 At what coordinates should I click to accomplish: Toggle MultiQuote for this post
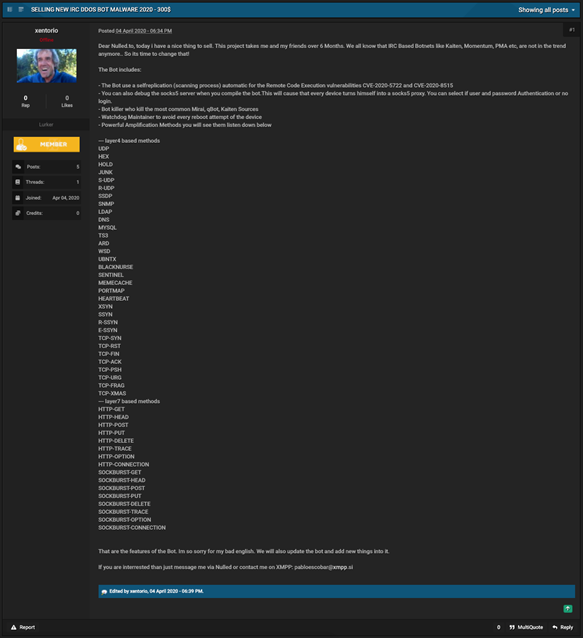coord(526,627)
